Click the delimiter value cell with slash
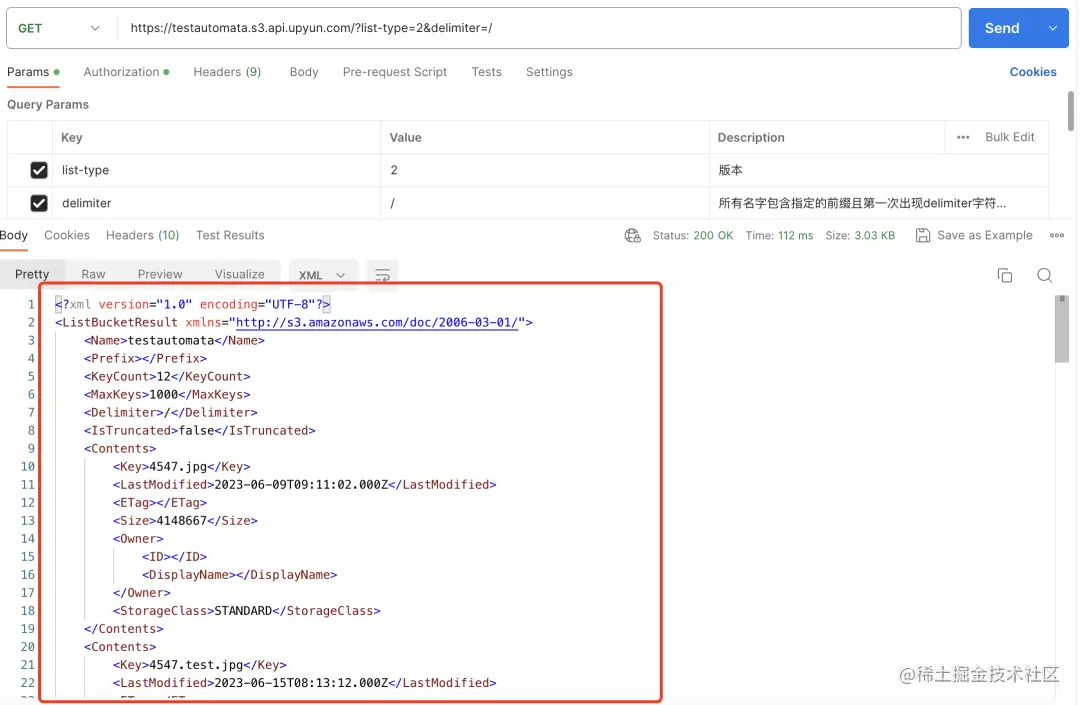The image size is (1080, 705). point(545,203)
